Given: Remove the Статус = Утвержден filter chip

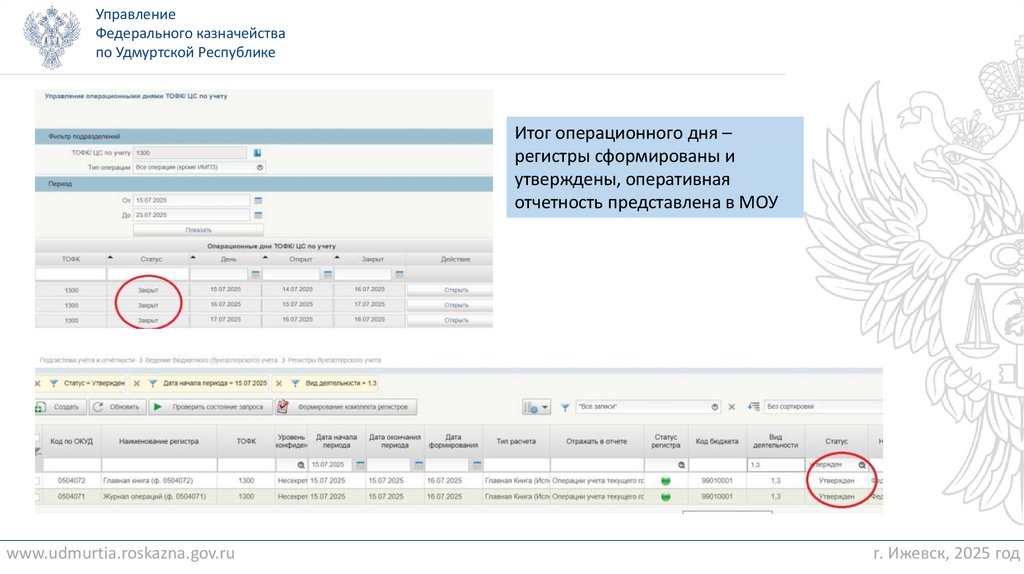Looking at the screenshot, I should click(37, 383).
